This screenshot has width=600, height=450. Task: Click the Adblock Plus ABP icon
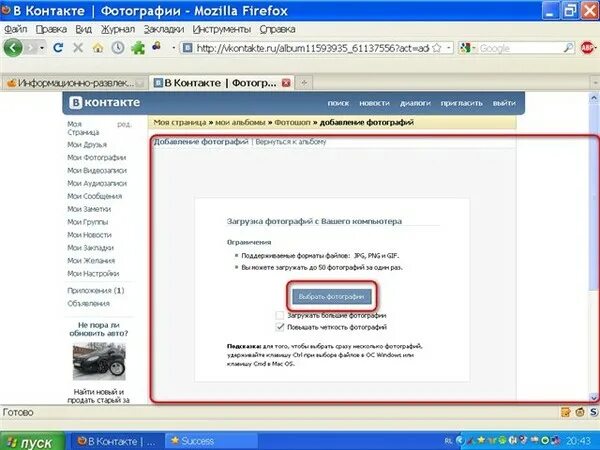tap(587, 48)
